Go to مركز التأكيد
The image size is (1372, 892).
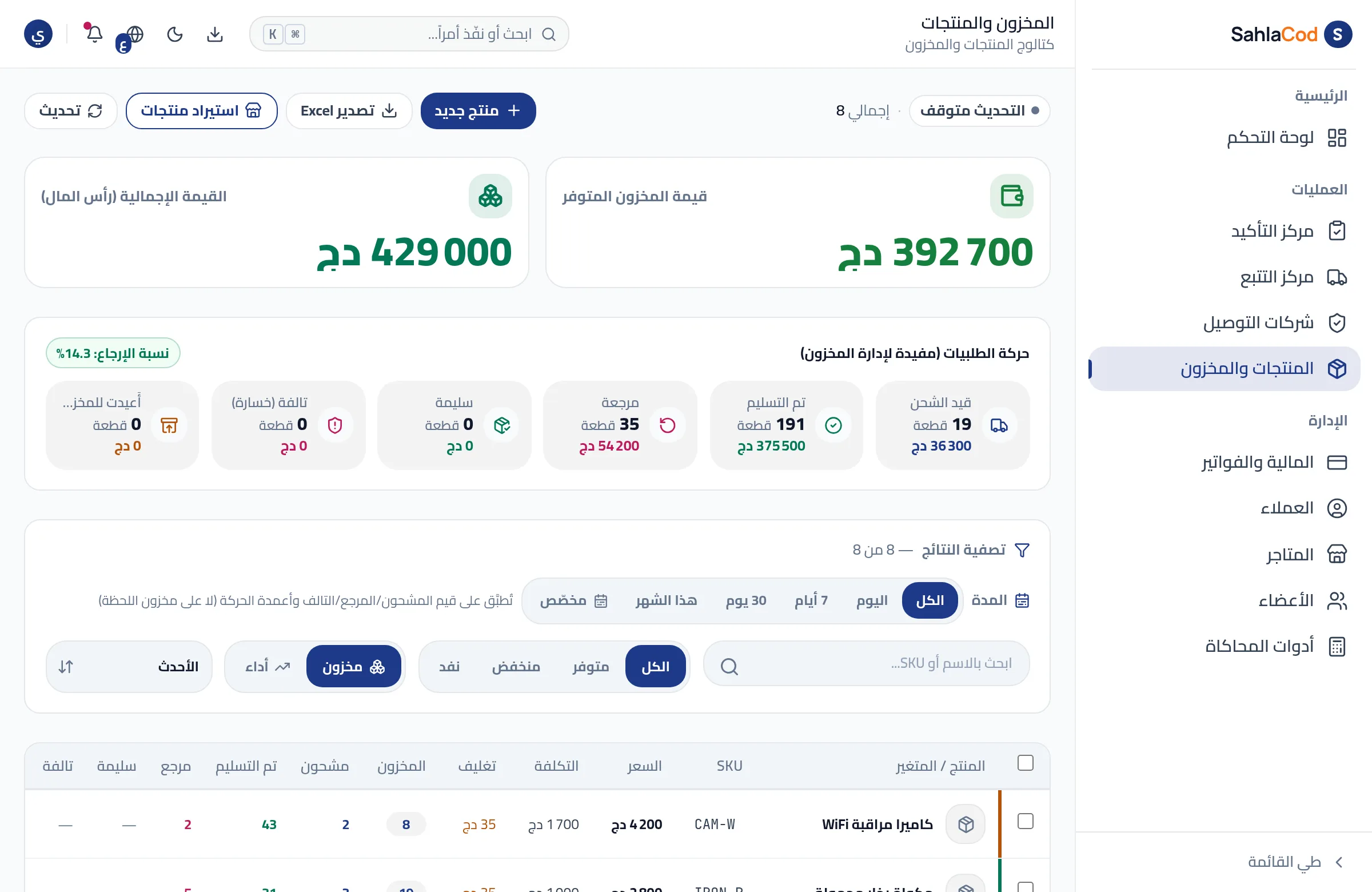click(1223, 231)
